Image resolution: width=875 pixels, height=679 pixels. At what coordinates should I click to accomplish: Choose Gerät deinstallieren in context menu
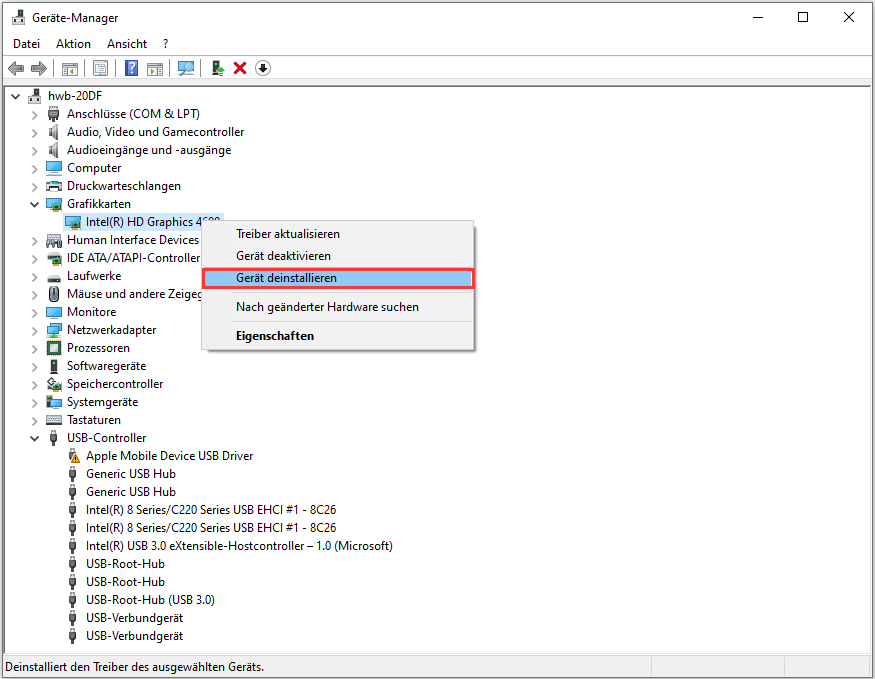point(338,278)
